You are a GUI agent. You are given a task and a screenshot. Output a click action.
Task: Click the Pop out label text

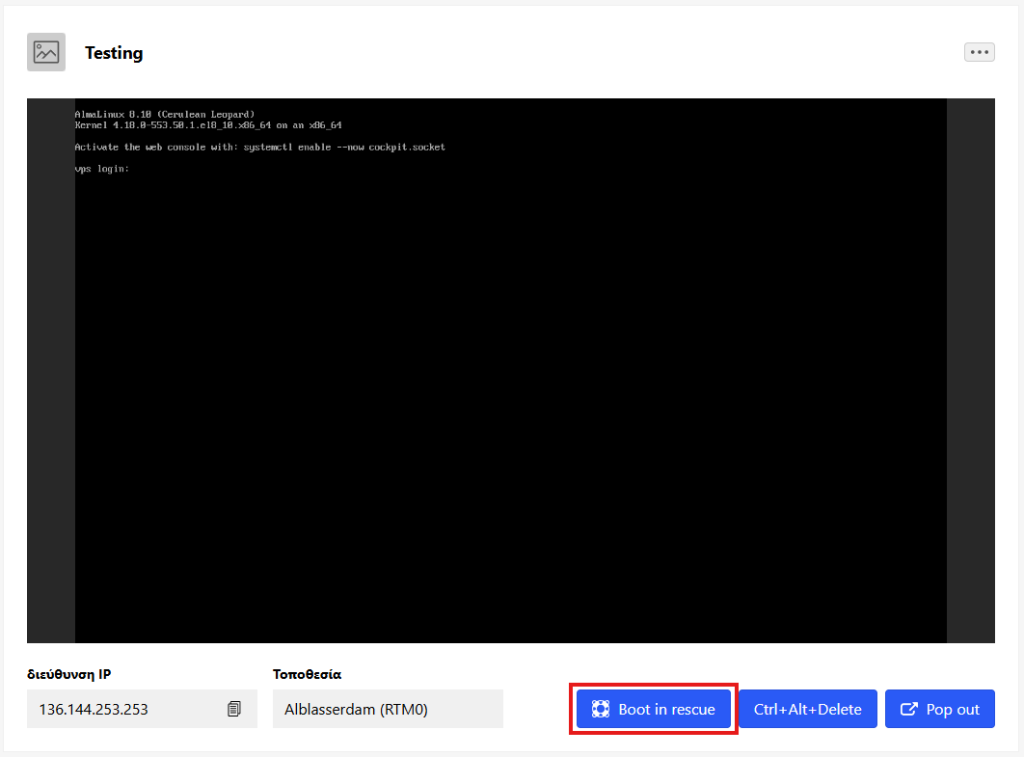click(953, 709)
